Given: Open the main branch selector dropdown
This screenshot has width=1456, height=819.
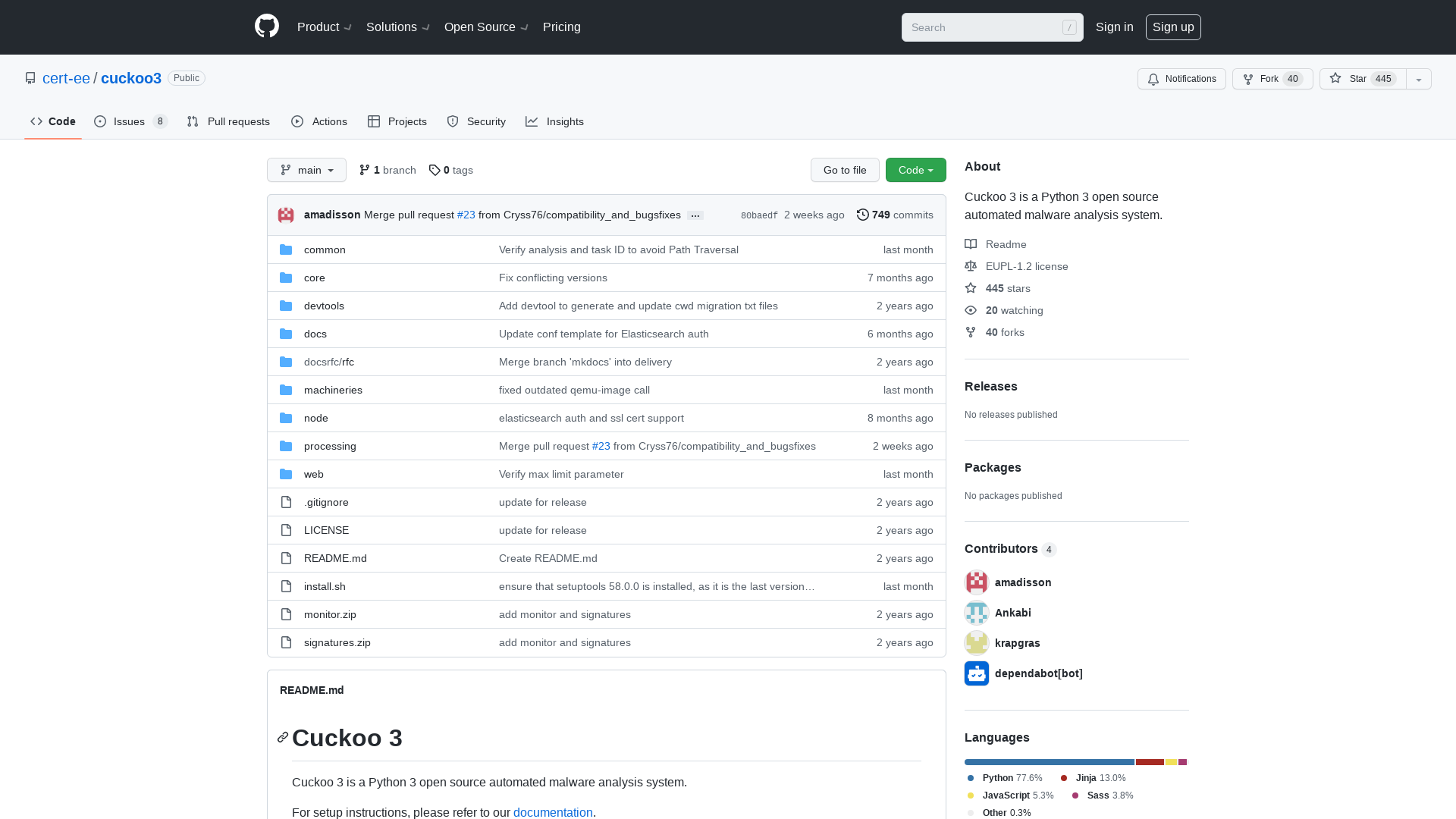Looking at the screenshot, I should [306, 170].
